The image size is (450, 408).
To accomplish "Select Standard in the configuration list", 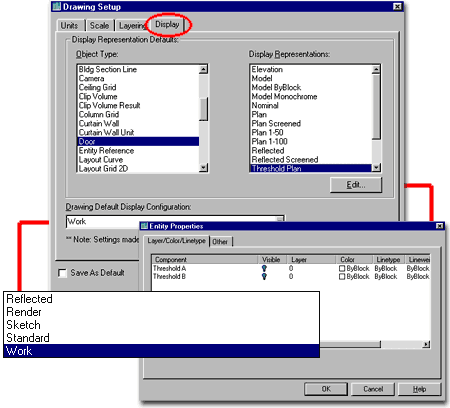I will point(161,338).
